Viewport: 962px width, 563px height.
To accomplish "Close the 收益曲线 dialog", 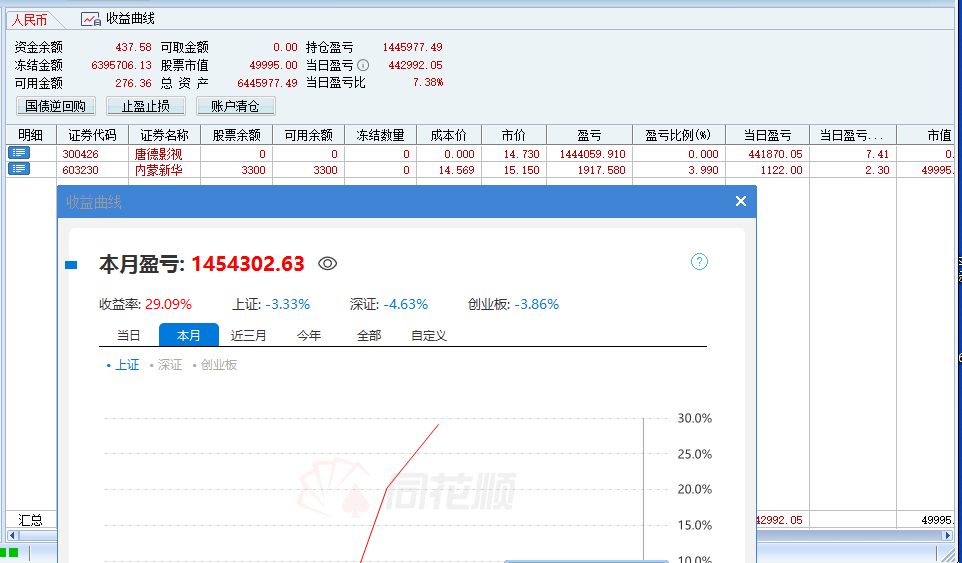I will (741, 201).
